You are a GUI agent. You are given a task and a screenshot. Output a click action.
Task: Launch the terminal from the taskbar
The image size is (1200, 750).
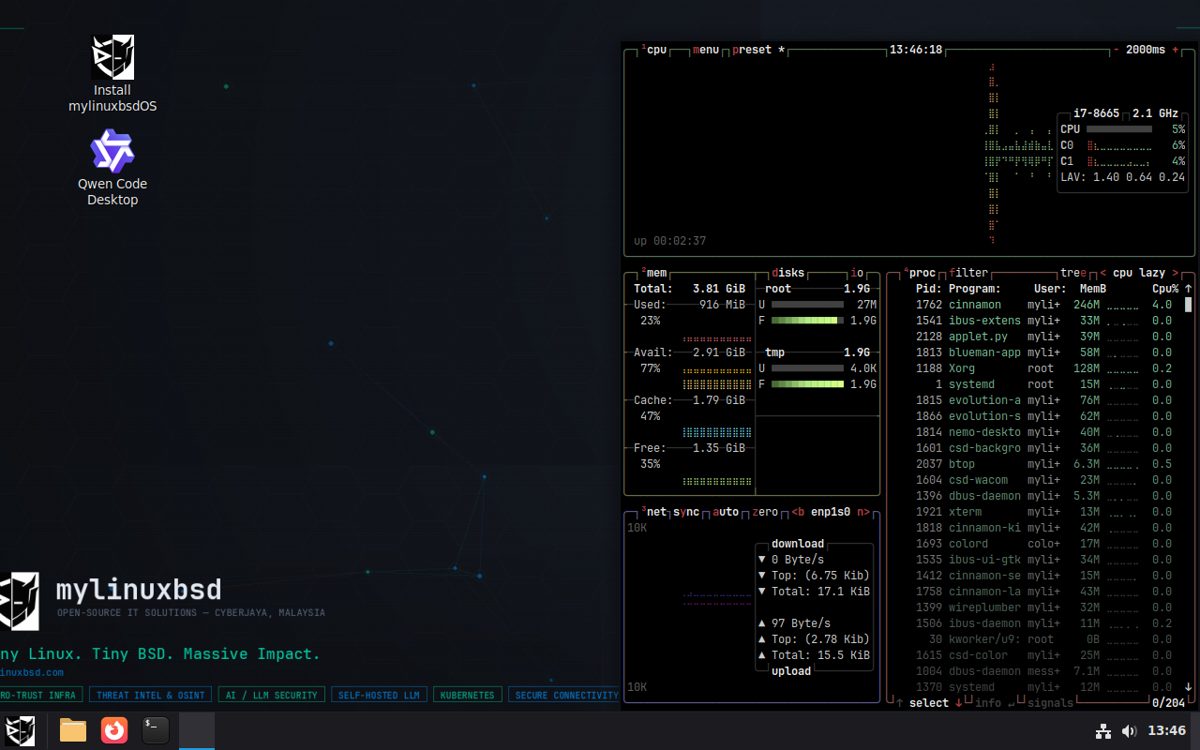155,730
